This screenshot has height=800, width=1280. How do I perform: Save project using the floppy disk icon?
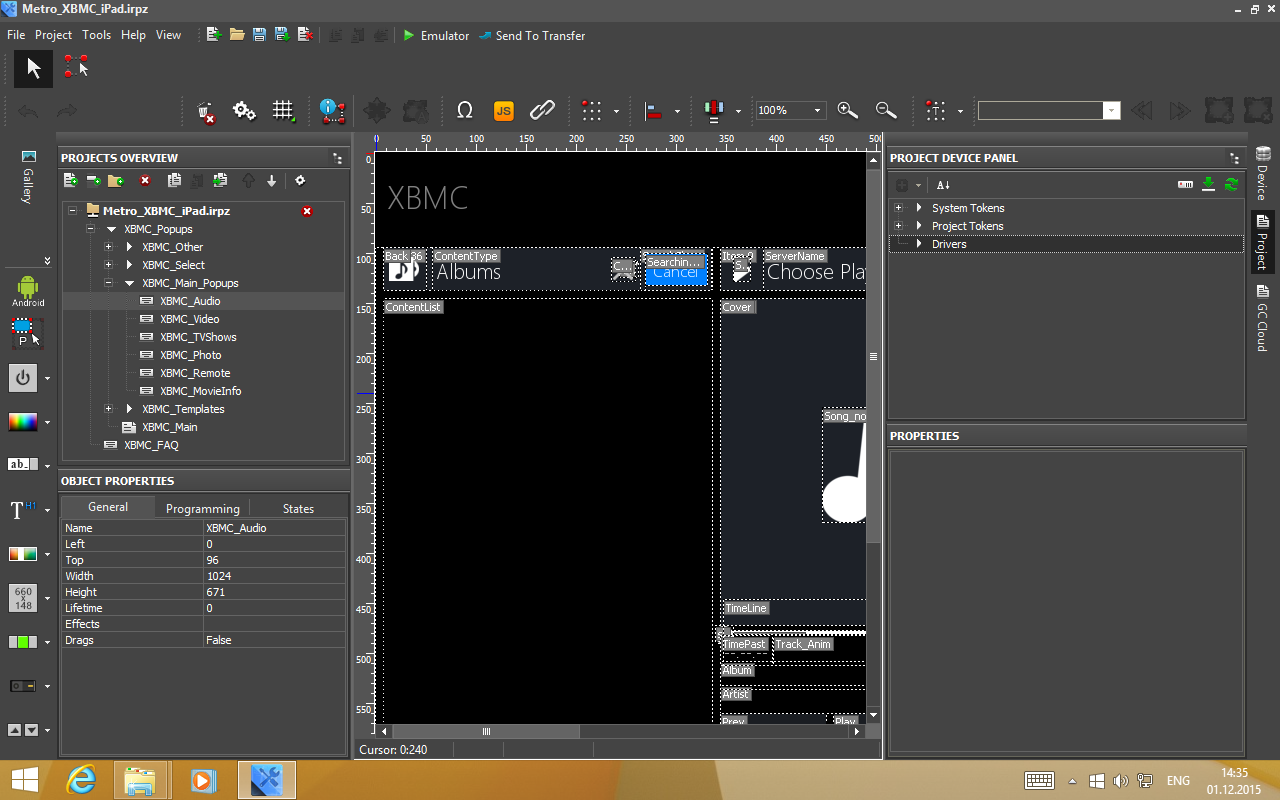tap(259, 35)
